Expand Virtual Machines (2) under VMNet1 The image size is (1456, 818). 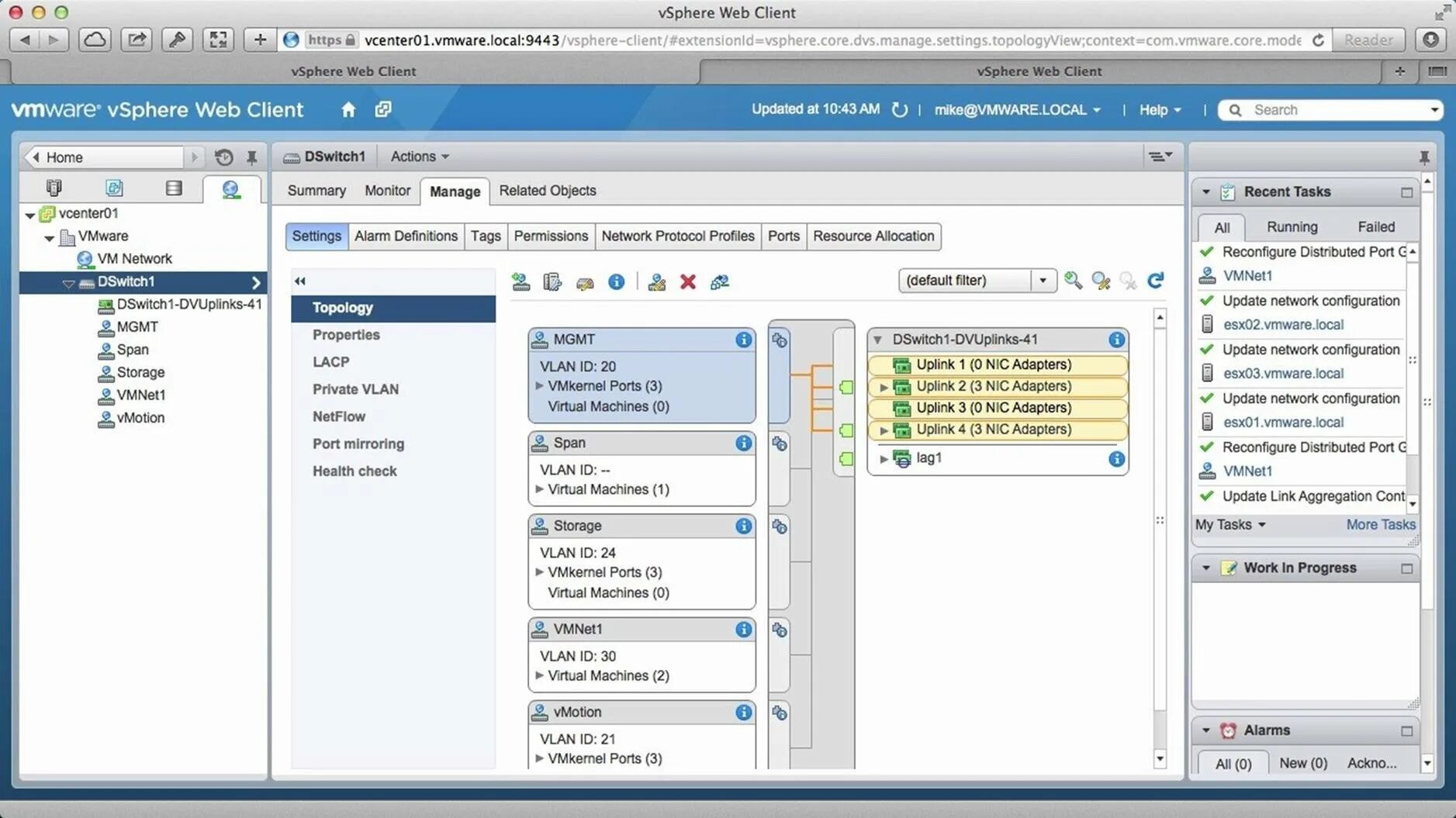(x=540, y=675)
